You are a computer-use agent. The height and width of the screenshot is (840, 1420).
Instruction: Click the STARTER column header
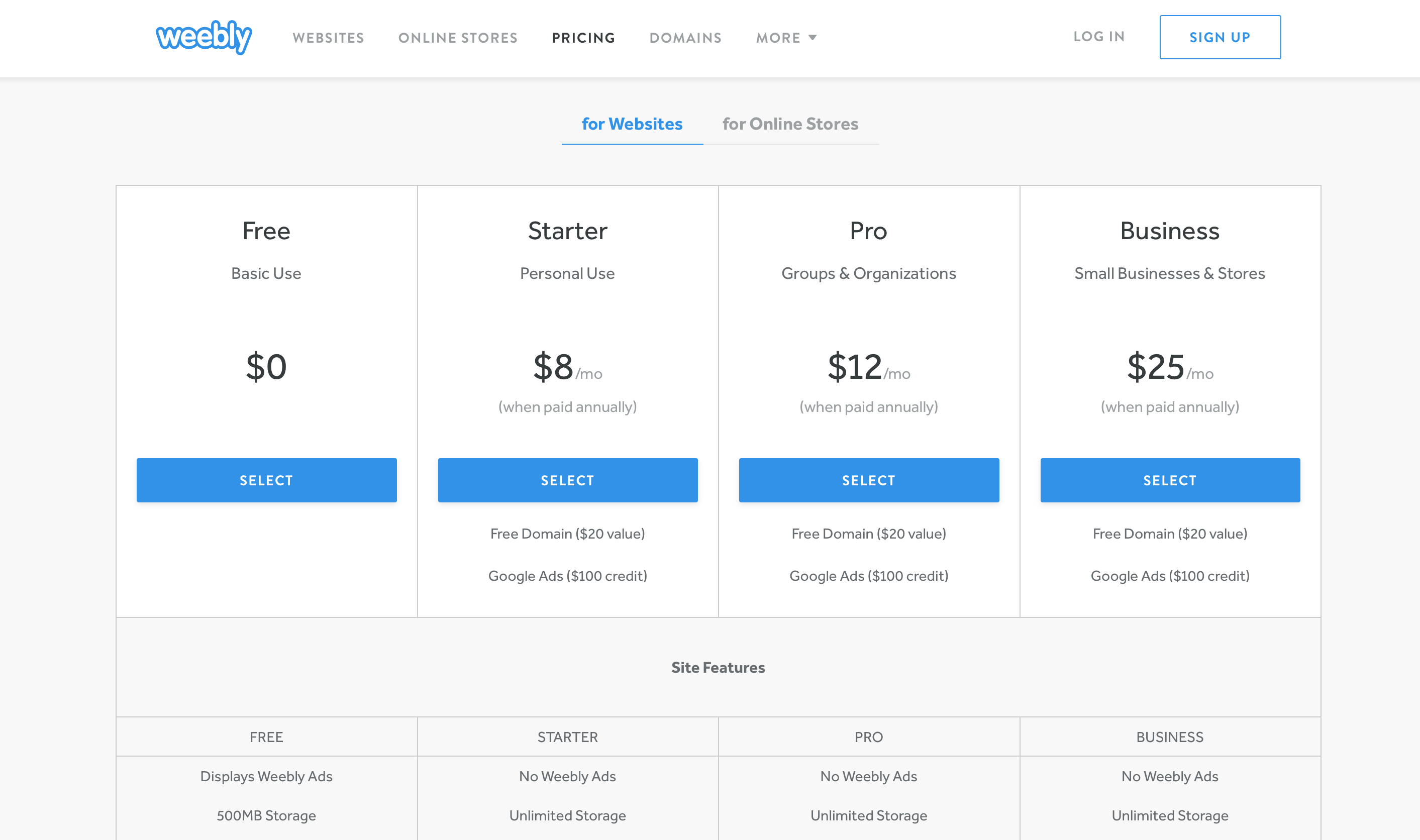coord(568,737)
